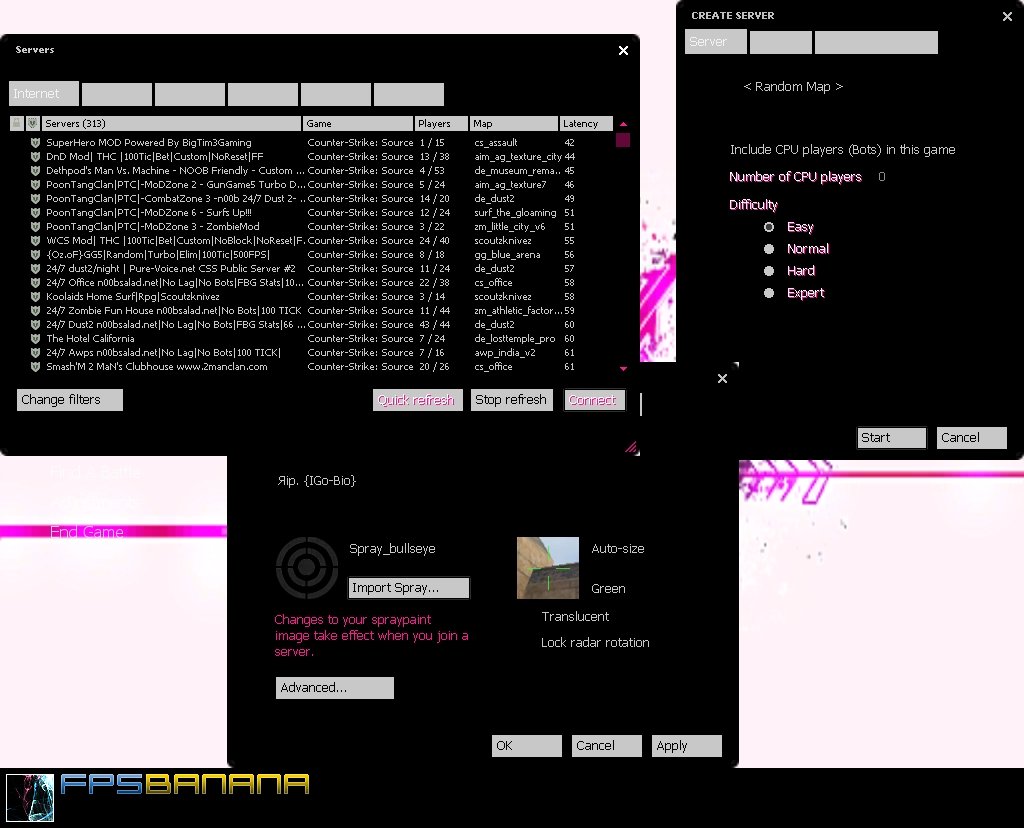Image resolution: width=1024 pixels, height=828 pixels.
Task: Click the padlock column icon to sort password-protected servers
Action: pos(16,123)
